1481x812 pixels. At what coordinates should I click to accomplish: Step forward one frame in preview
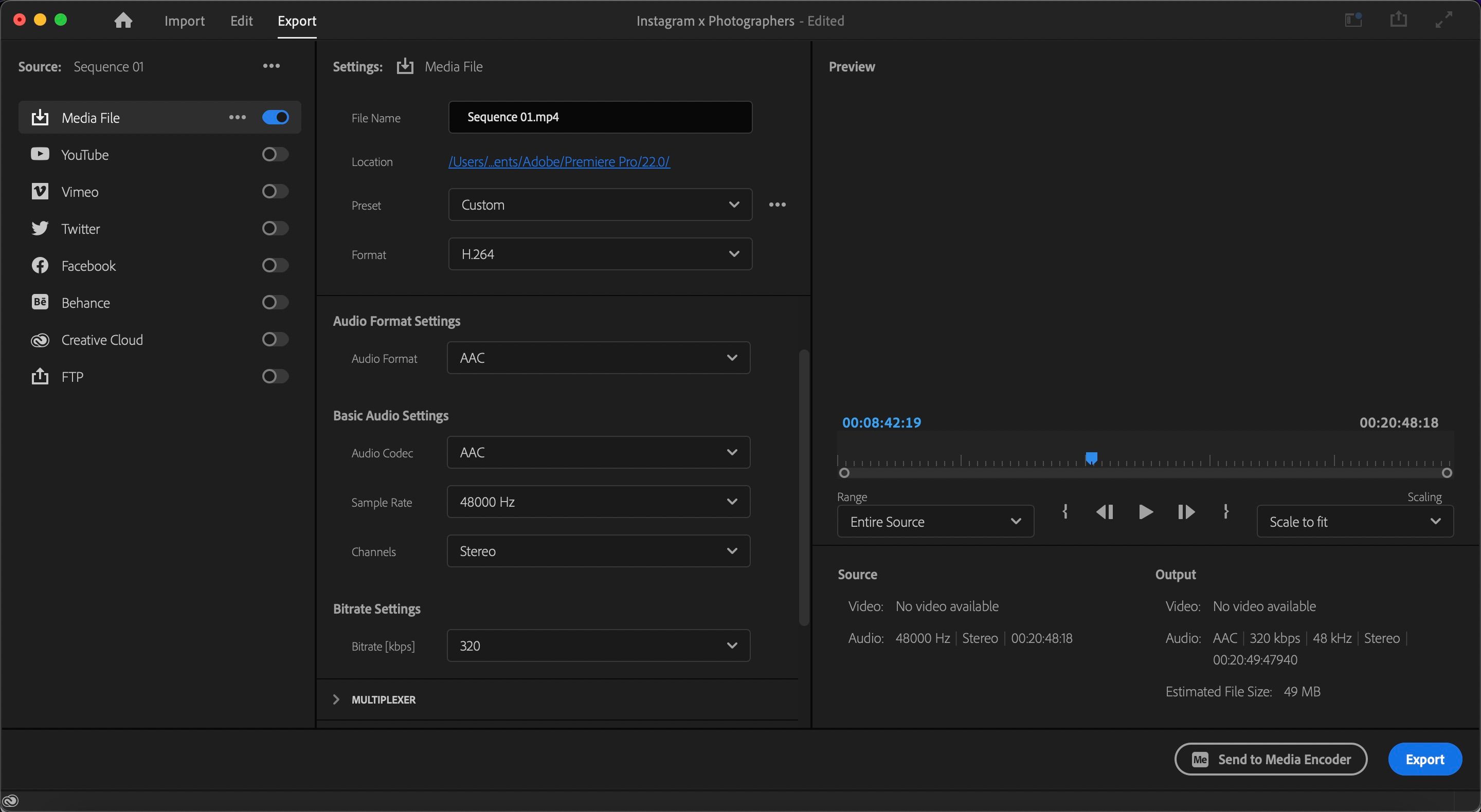[1186, 511]
